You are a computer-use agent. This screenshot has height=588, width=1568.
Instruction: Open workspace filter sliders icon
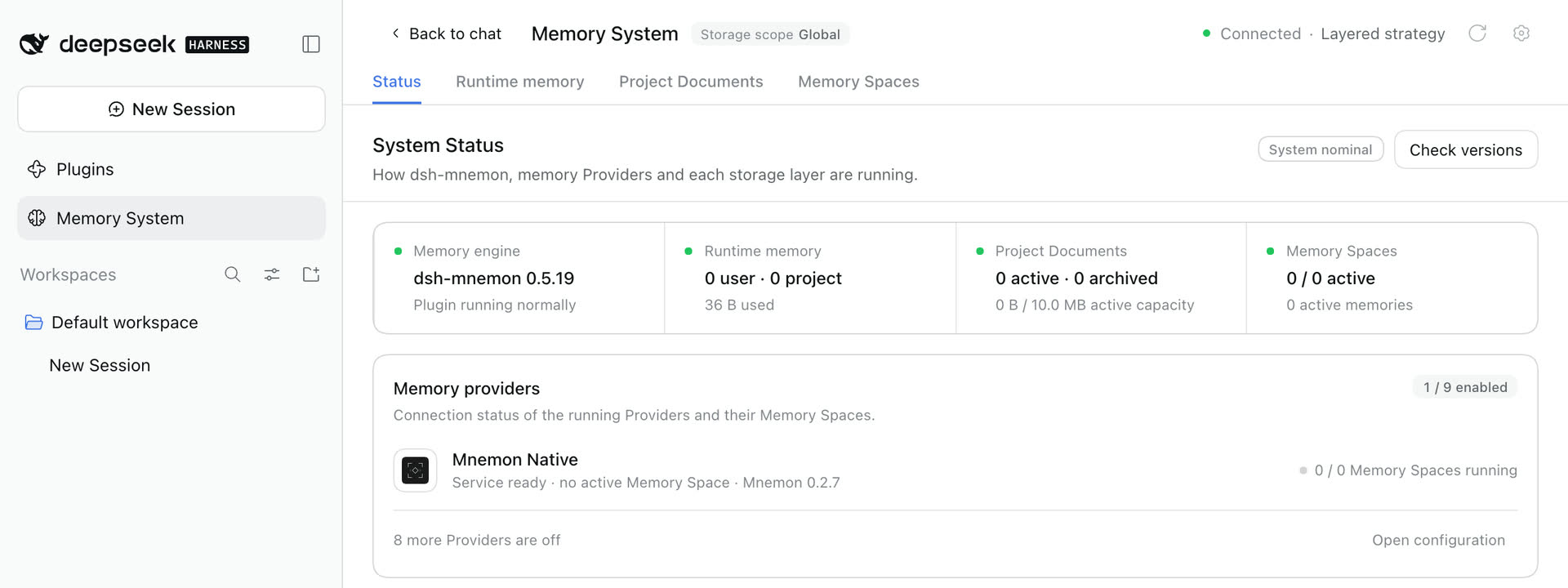(x=272, y=274)
